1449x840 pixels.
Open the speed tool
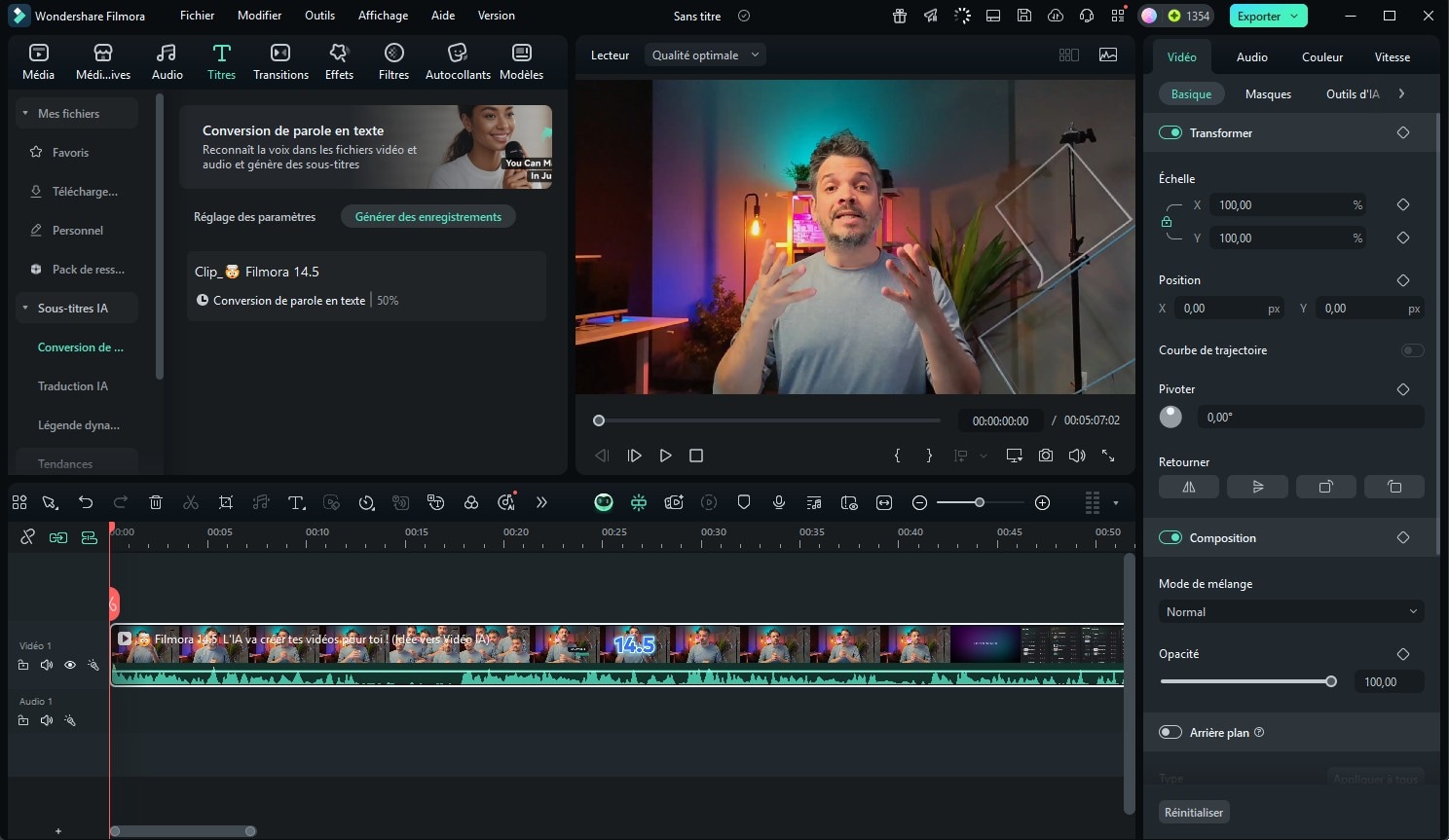coord(366,502)
